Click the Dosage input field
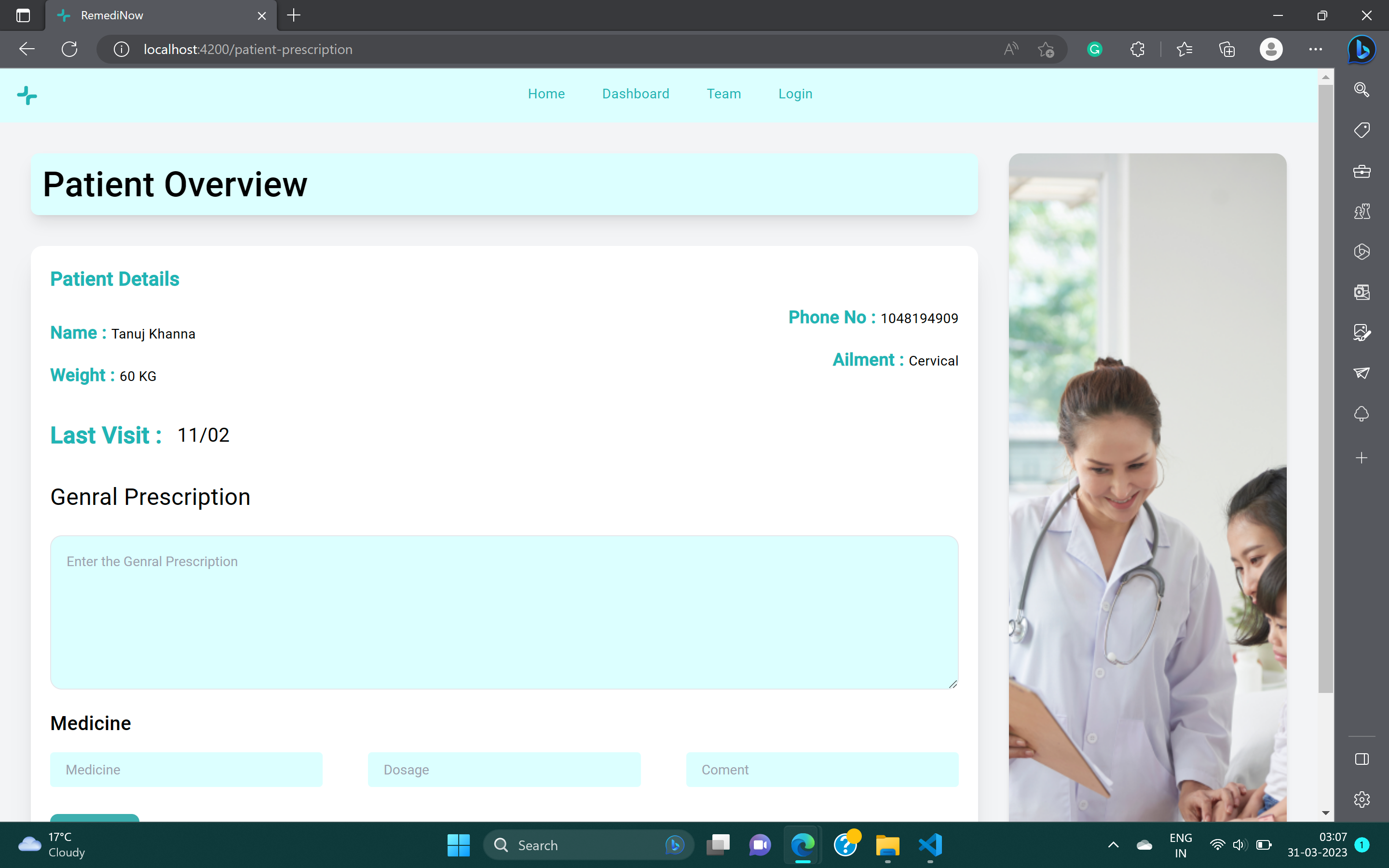The height and width of the screenshot is (868, 1389). tap(504, 769)
